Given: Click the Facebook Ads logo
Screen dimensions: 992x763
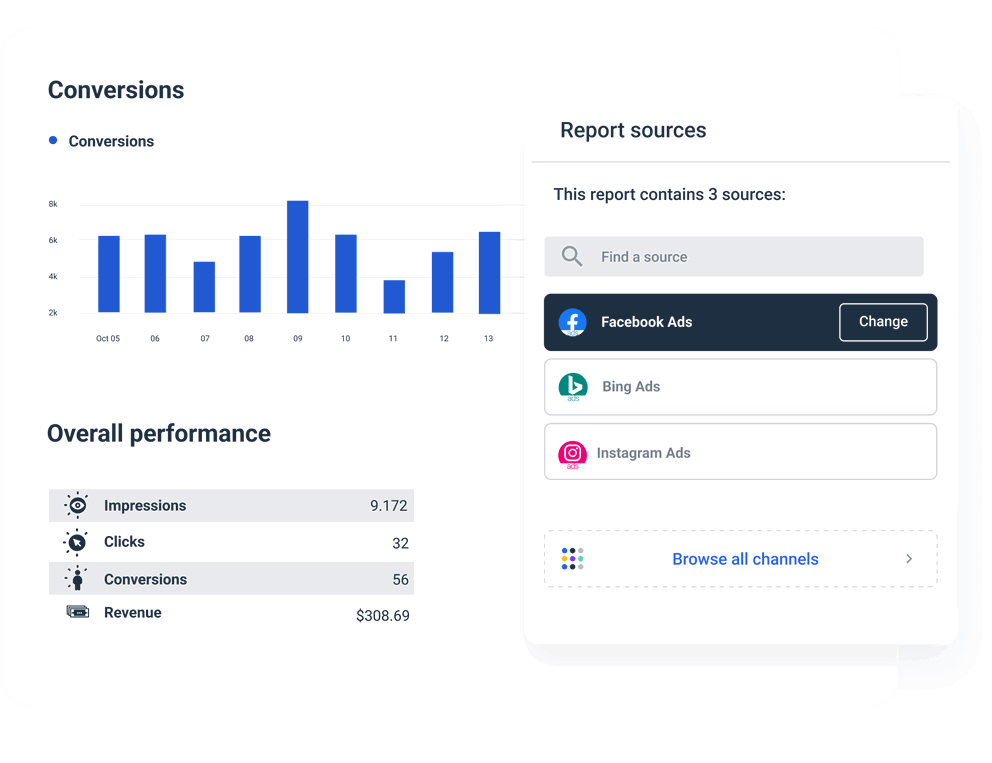Looking at the screenshot, I should (x=573, y=322).
